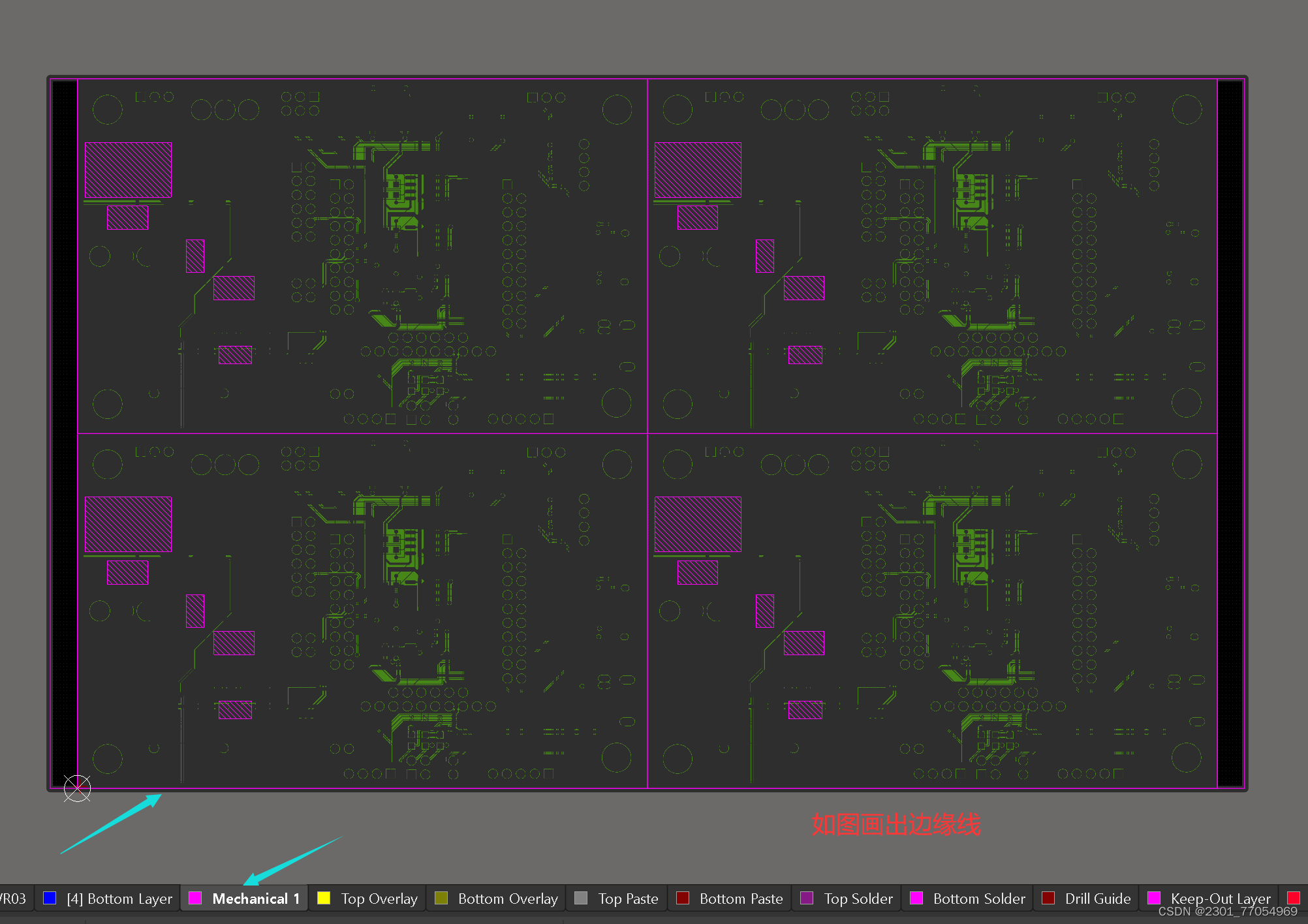Click the olive Bottom Overlay color swatch
The image size is (1308, 924).
pyautogui.click(x=441, y=898)
